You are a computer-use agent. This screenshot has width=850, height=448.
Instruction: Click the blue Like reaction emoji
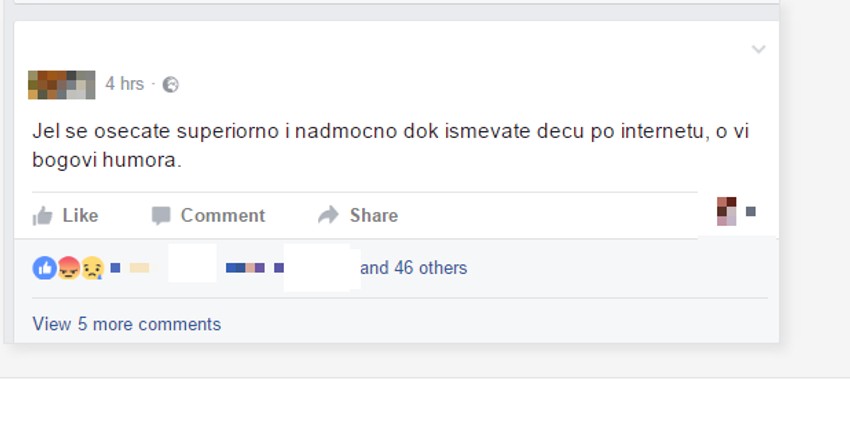point(44,268)
